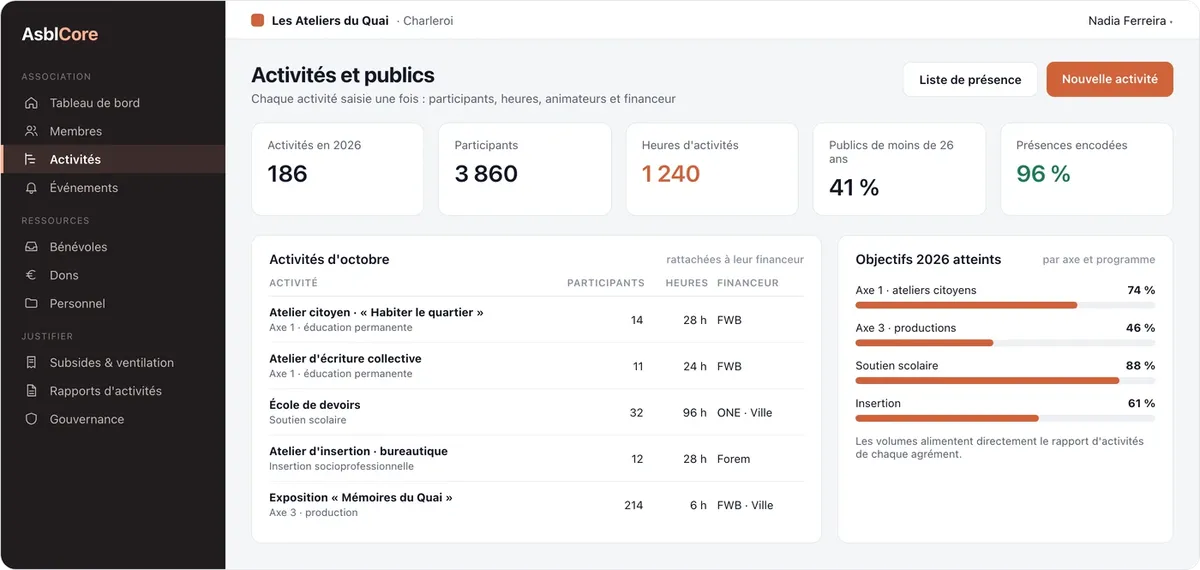Click the Objectifs 2026 atteints heading
Image resolution: width=1200 pixels, height=570 pixels.
[x=928, y=259]
